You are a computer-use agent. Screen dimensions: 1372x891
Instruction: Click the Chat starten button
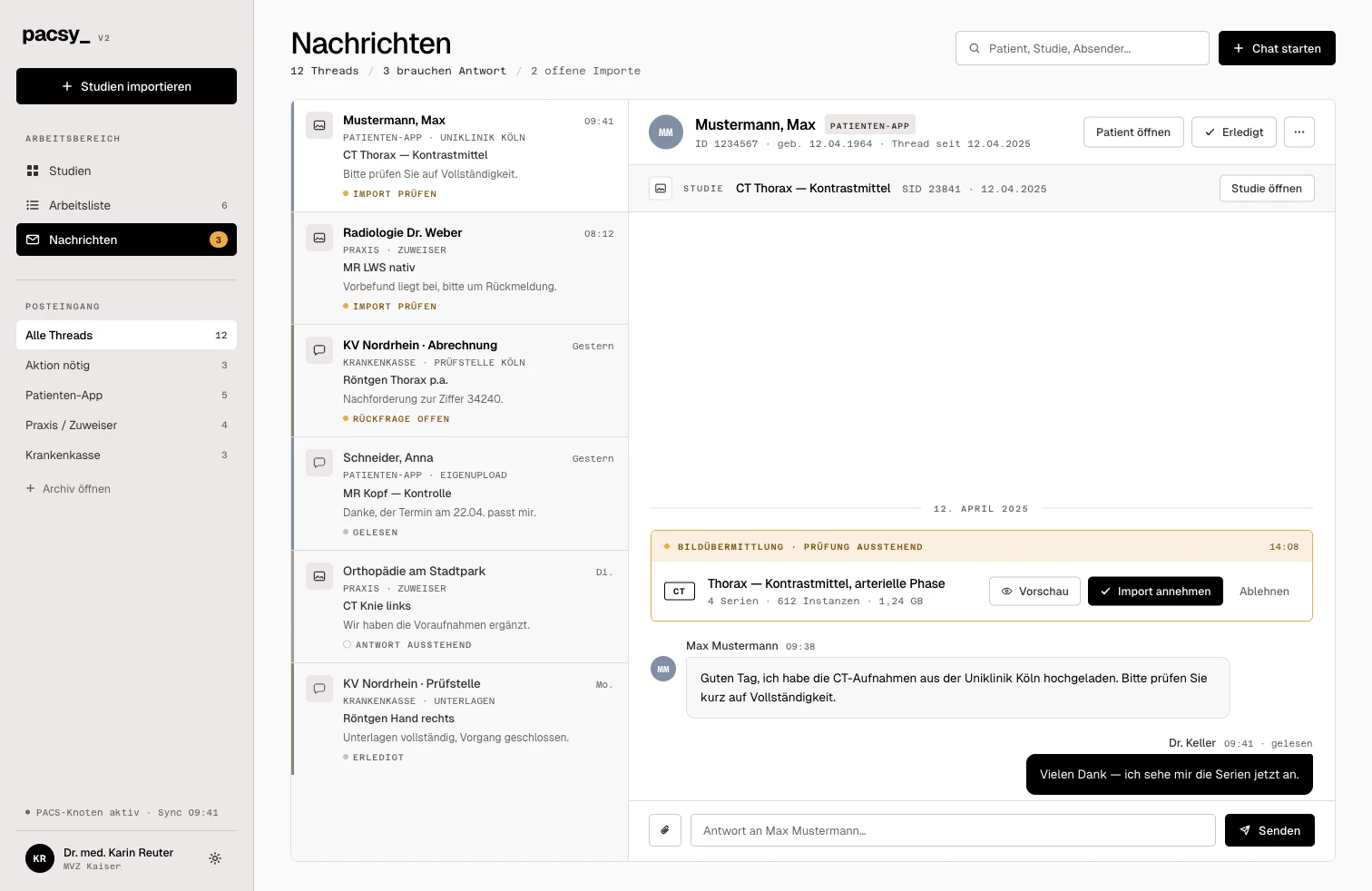click(1277, 48)
